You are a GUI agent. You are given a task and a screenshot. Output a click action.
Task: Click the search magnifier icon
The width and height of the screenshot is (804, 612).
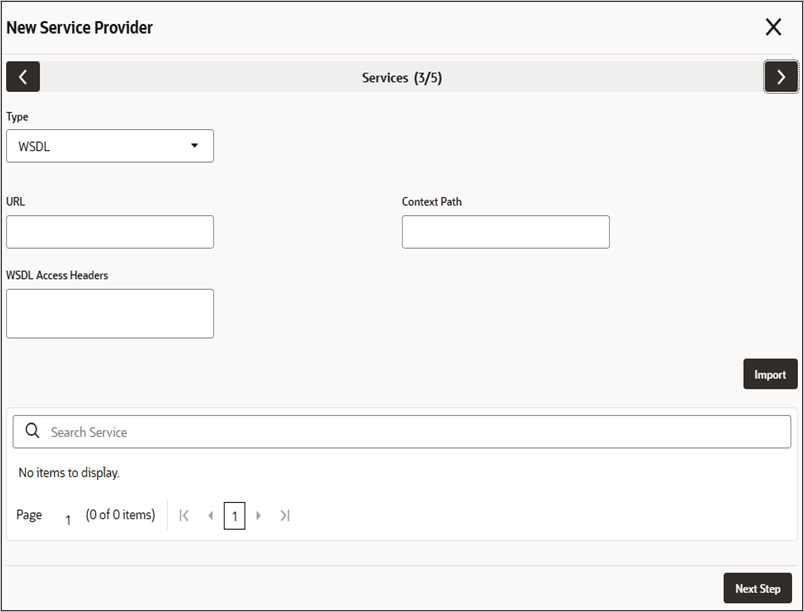(x=32, y=431)
